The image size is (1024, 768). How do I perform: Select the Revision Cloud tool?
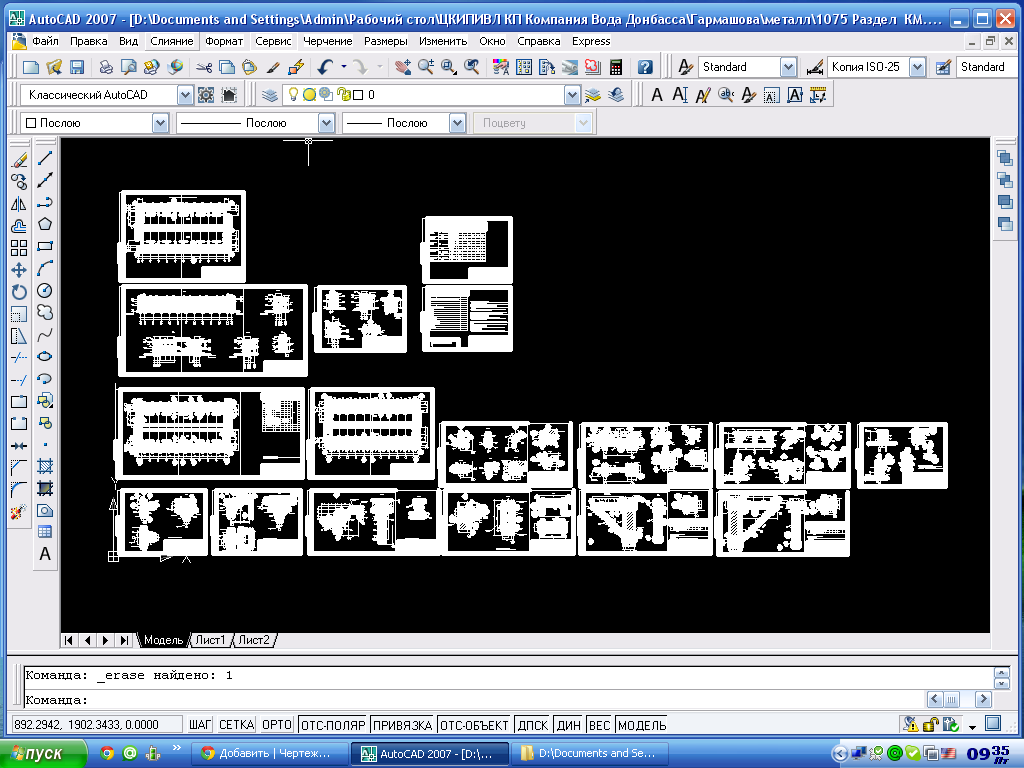click(44, 312)
